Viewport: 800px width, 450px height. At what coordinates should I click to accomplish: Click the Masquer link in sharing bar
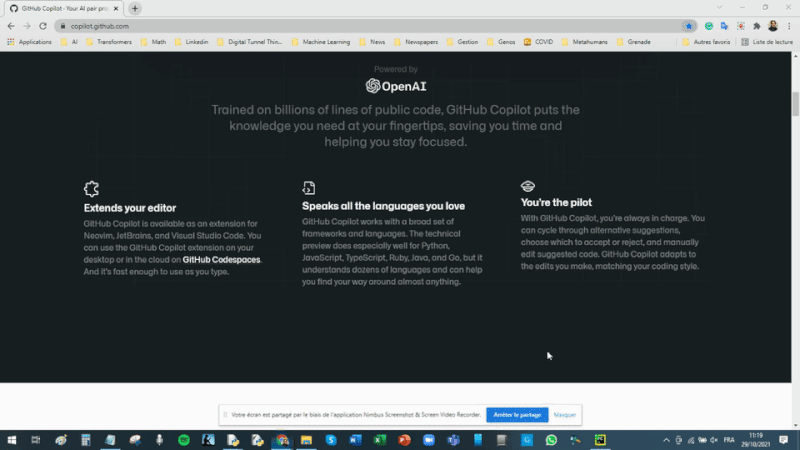565,415
